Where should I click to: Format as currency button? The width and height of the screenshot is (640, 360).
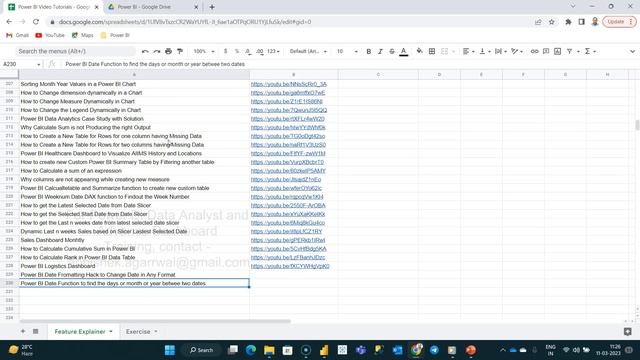click(x=225, y=51)
